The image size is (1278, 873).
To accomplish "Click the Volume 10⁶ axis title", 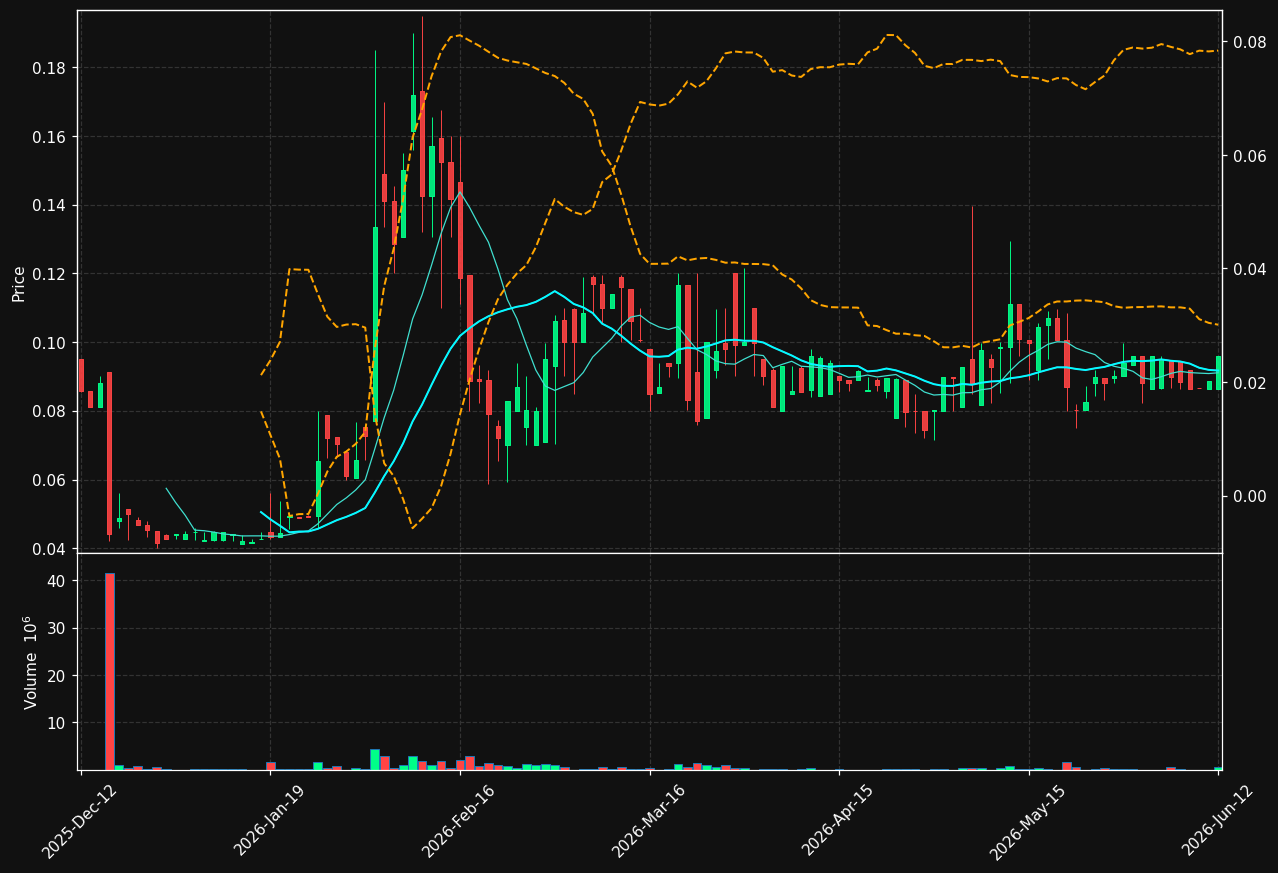I will pos(29,662).
